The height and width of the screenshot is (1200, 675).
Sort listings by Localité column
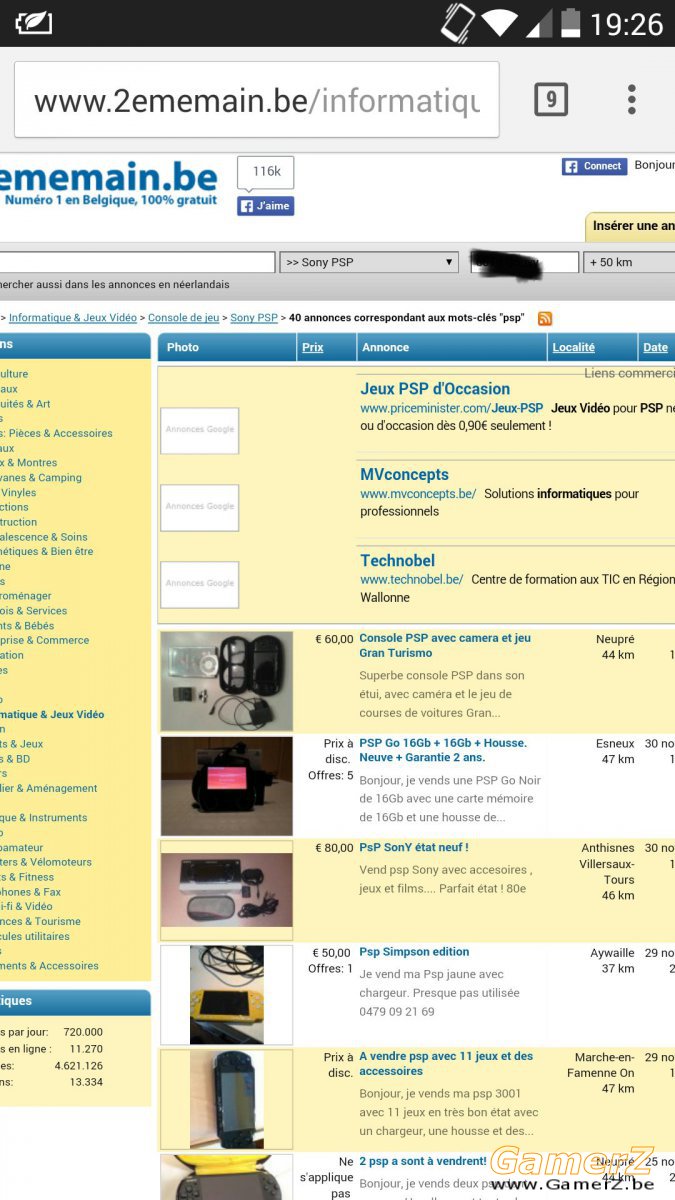(573, 347)
